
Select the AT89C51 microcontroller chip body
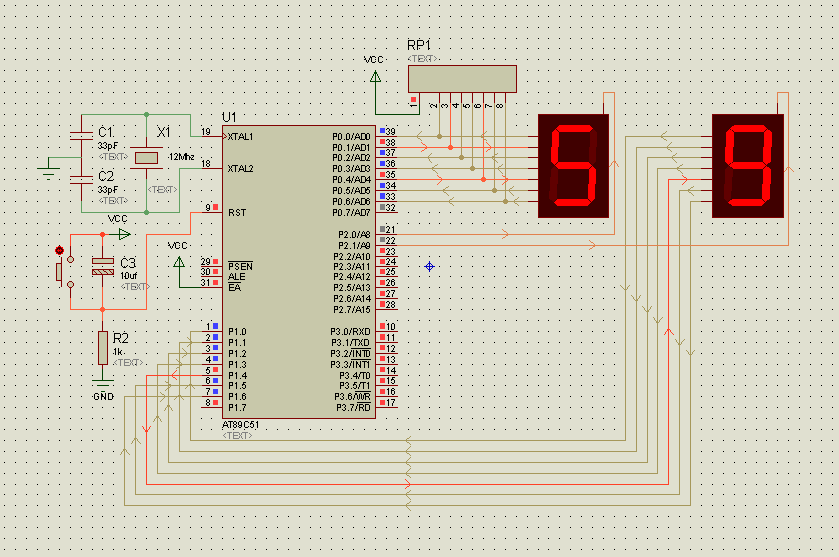[x=299, y=272]
